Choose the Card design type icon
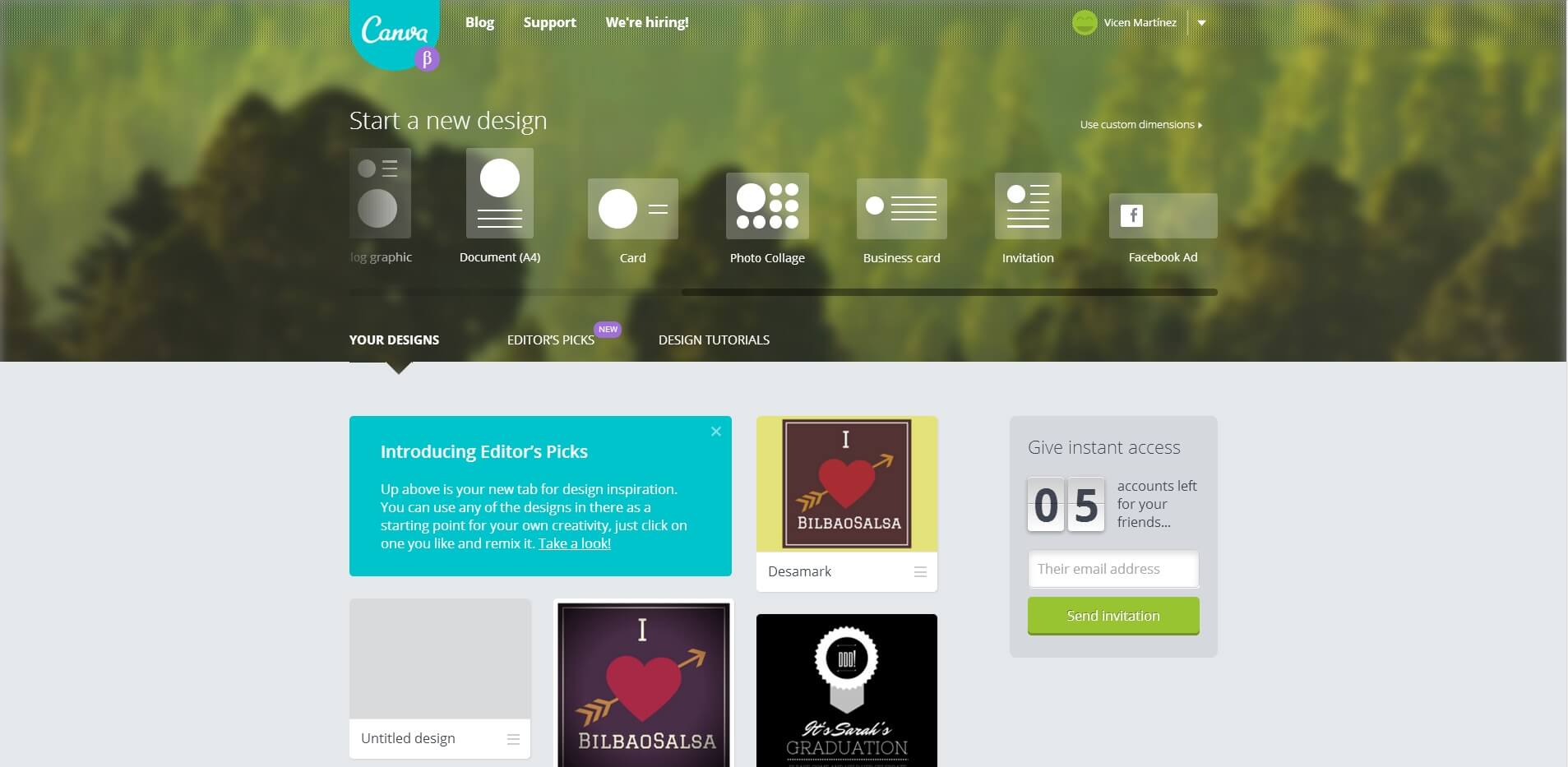Image resolution: width=1568 pixels, height=767 pixels. (x=633, y=209)
